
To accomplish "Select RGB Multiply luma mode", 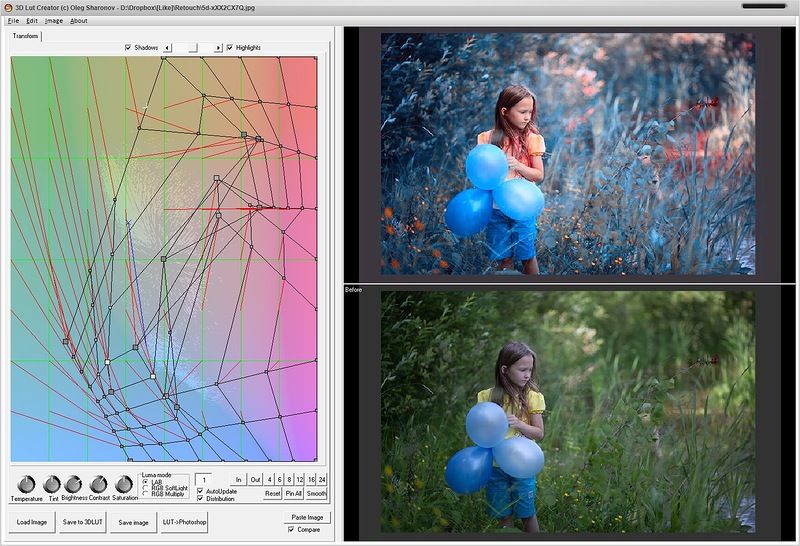I will click(145, 494).
